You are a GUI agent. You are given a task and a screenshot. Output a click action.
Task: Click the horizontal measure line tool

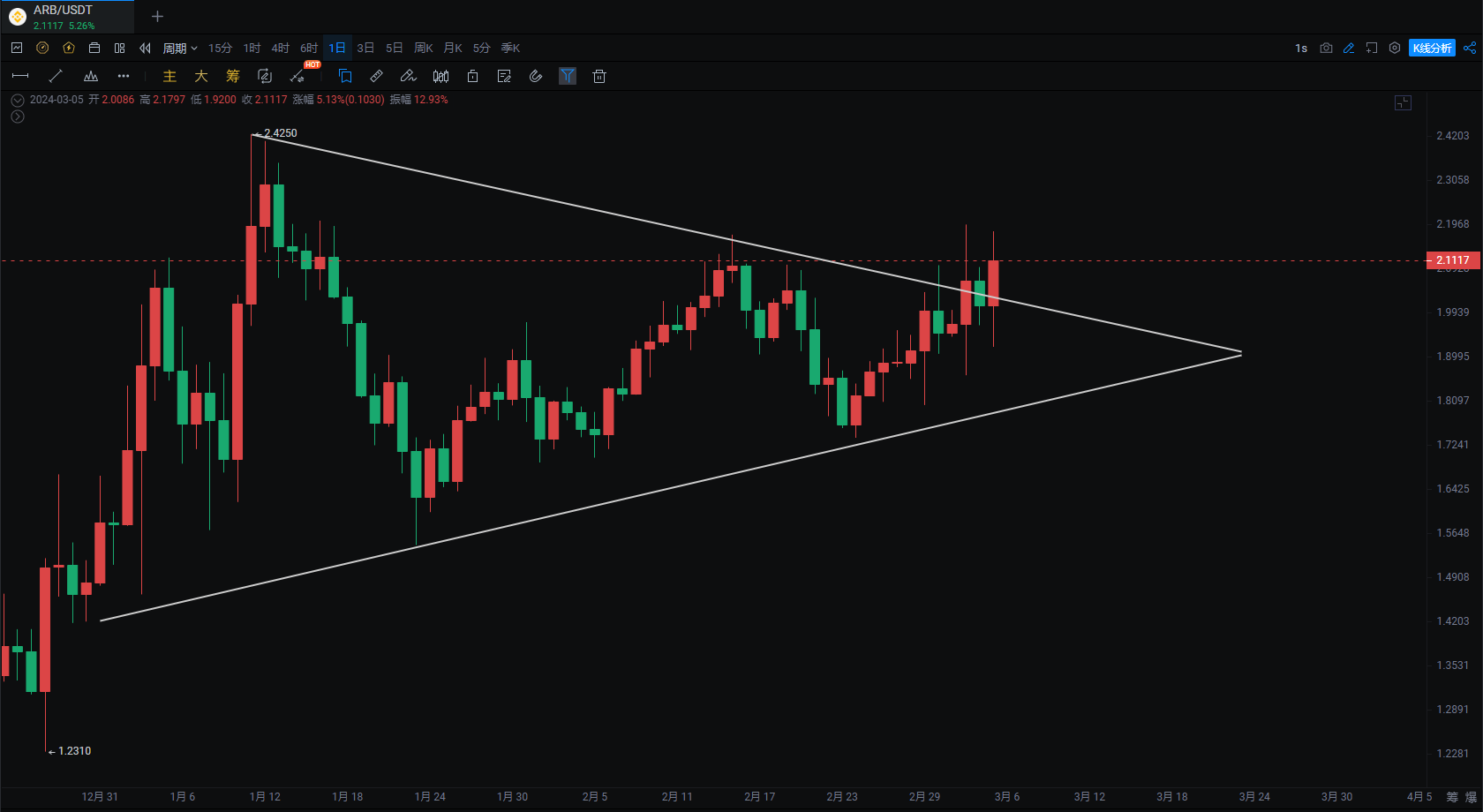[x=20, y=76]
